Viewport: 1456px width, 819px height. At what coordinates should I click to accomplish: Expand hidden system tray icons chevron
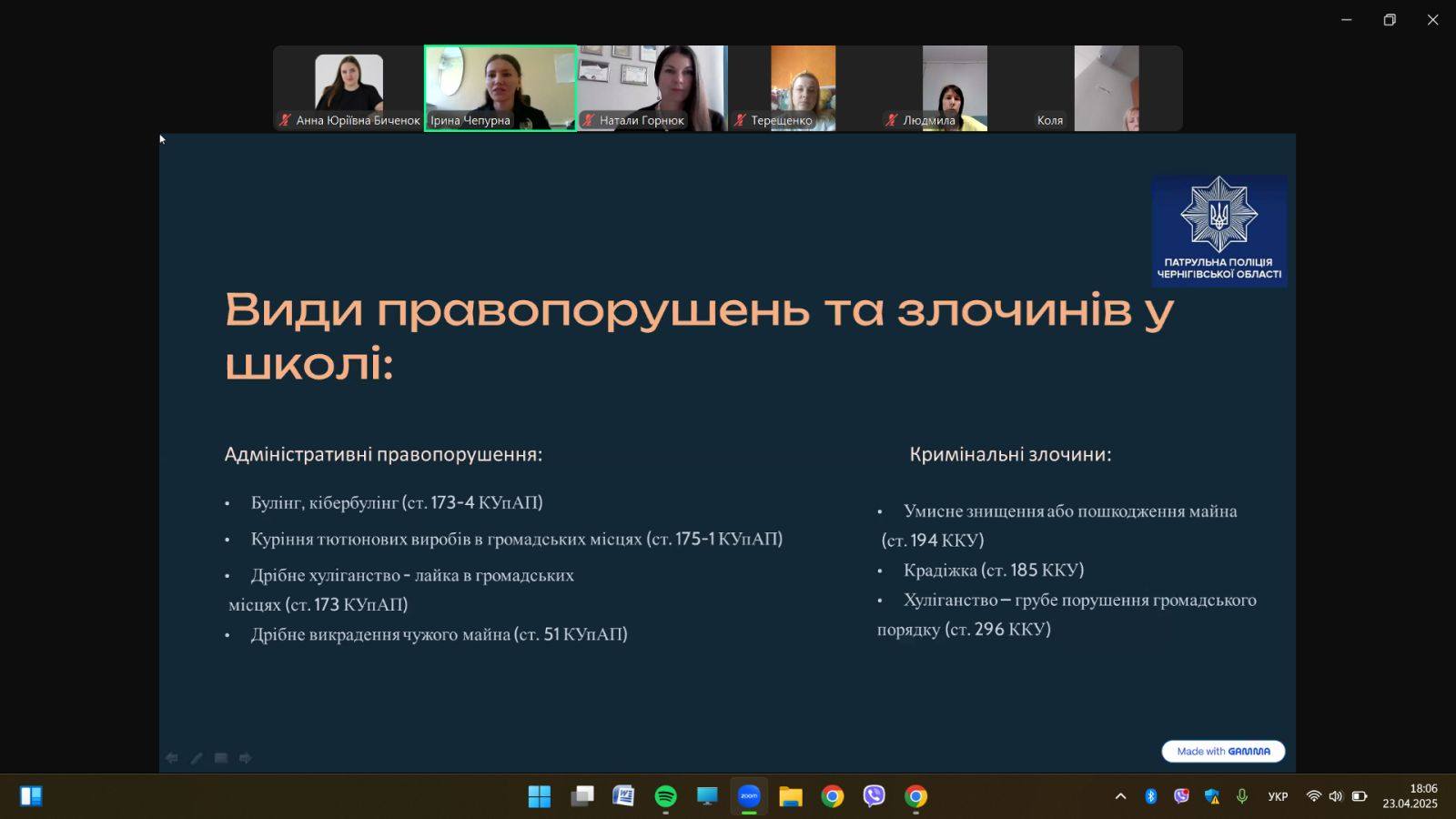pos(1121,796)
